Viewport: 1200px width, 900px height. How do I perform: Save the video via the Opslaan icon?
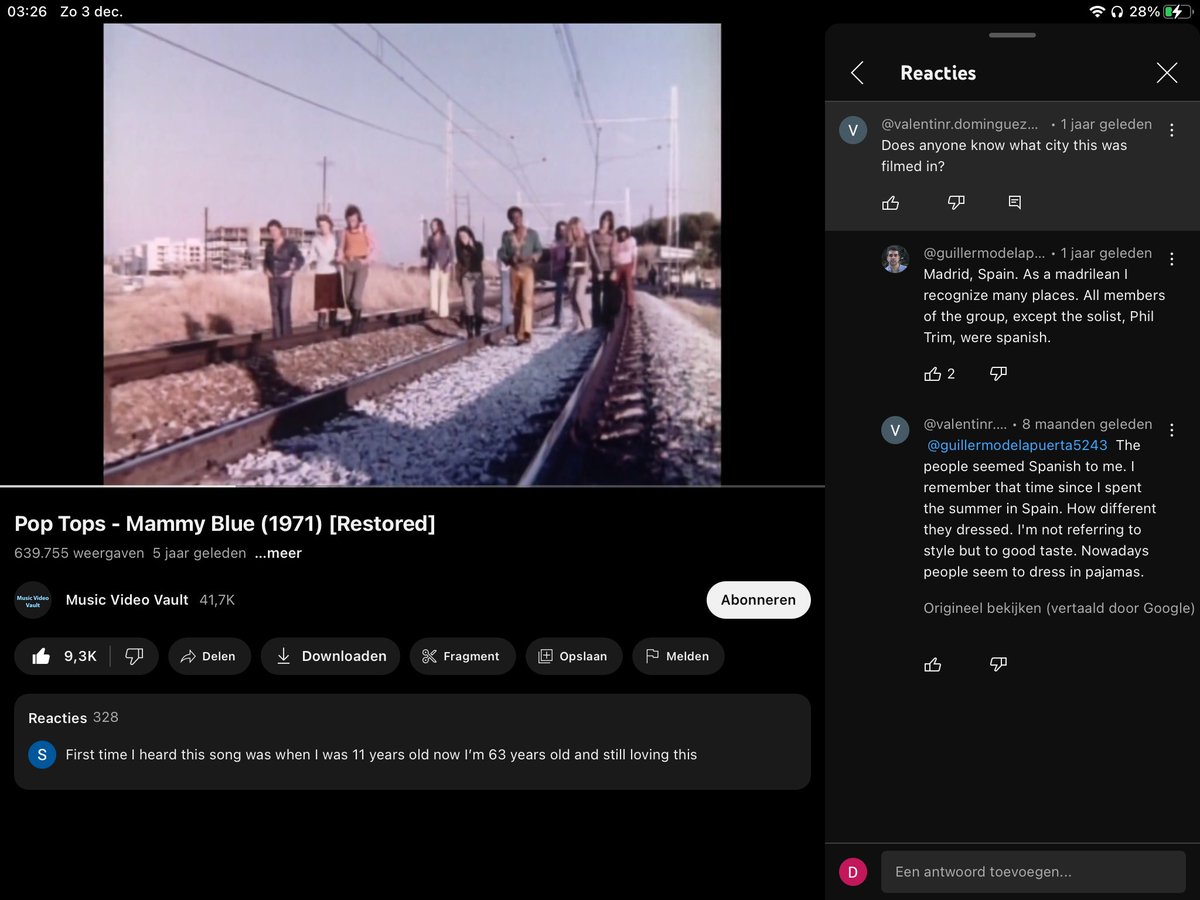click(x=573, y=656)
